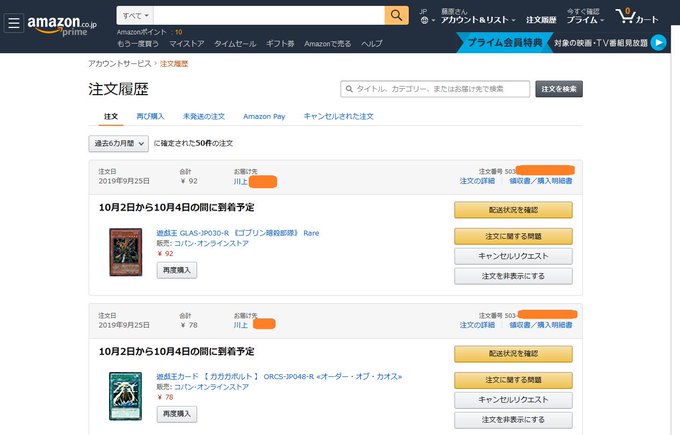
Task: Open the 過去6カ月間 period dropdown
Action: coord(118,144)
